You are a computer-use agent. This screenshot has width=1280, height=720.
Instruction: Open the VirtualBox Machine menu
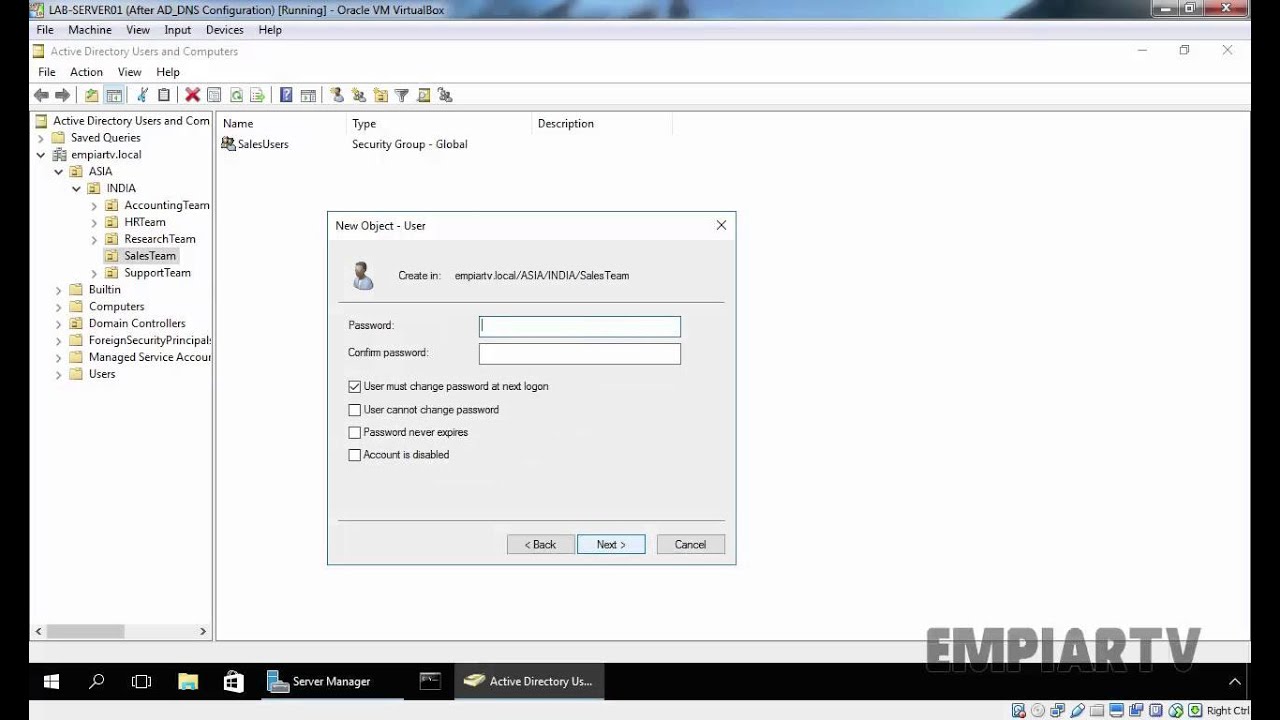pos(90,30)
